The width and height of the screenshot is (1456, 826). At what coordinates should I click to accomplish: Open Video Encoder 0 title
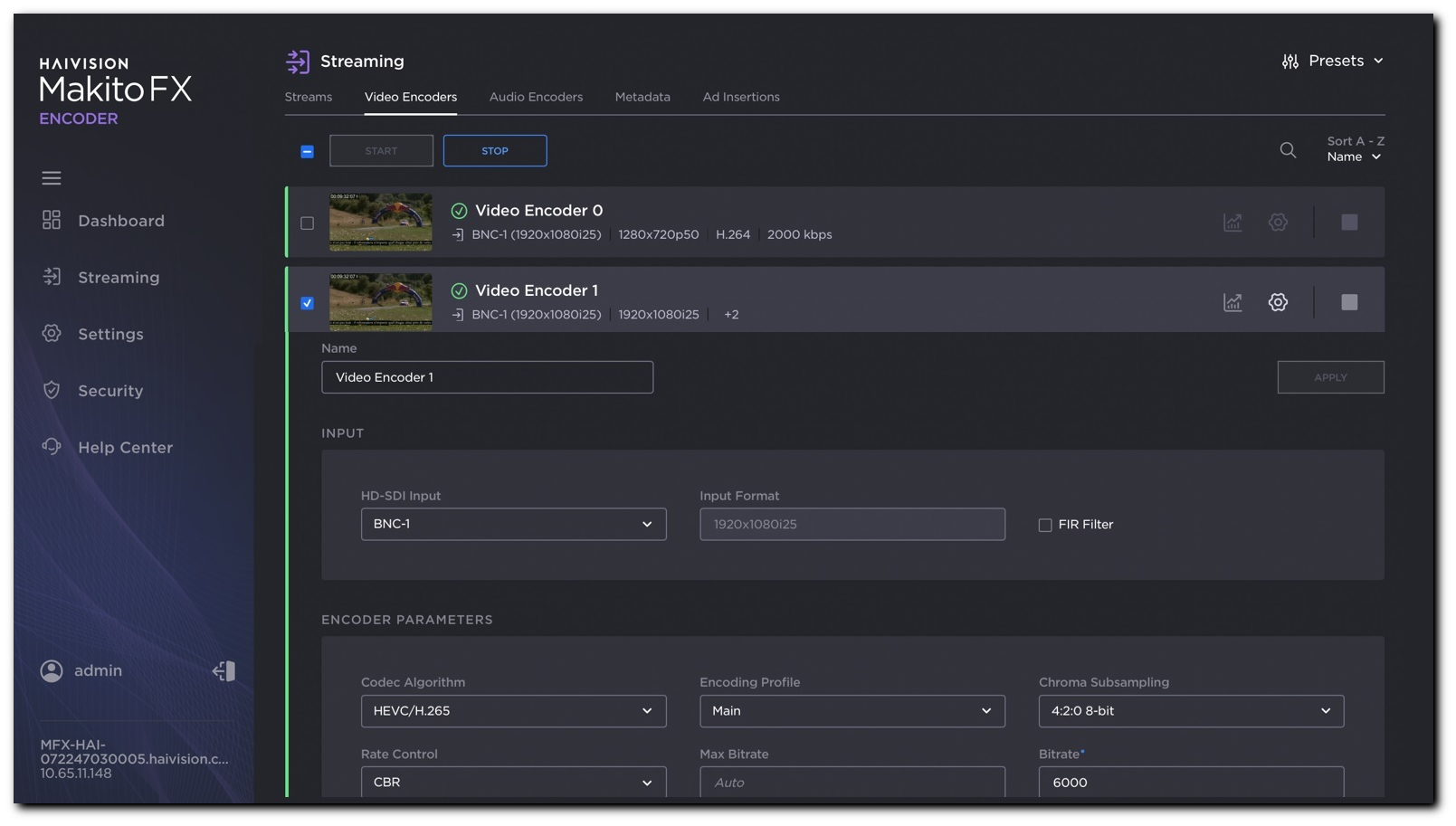click(539, 211)
